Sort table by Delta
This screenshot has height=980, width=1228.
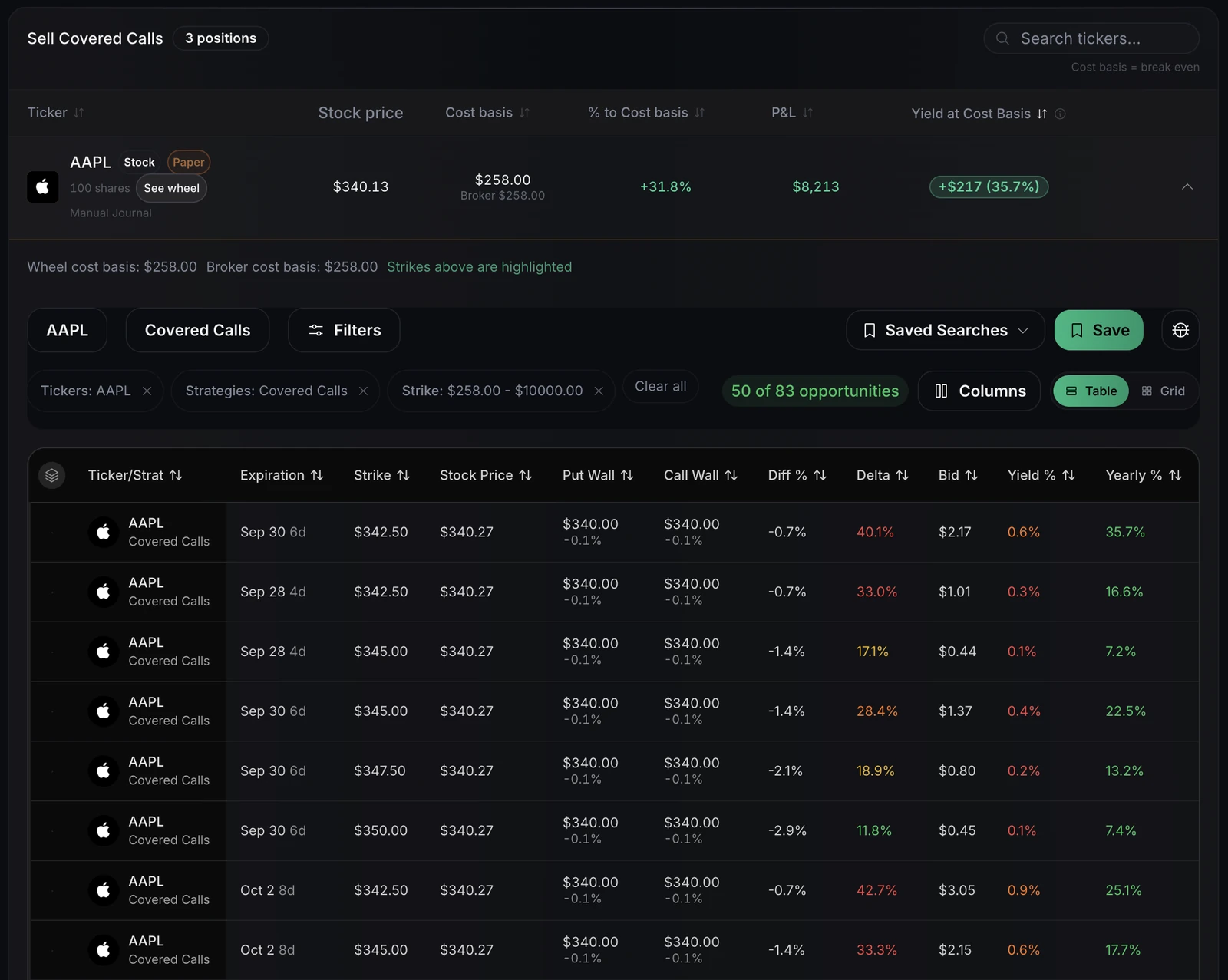coord(883,475)
